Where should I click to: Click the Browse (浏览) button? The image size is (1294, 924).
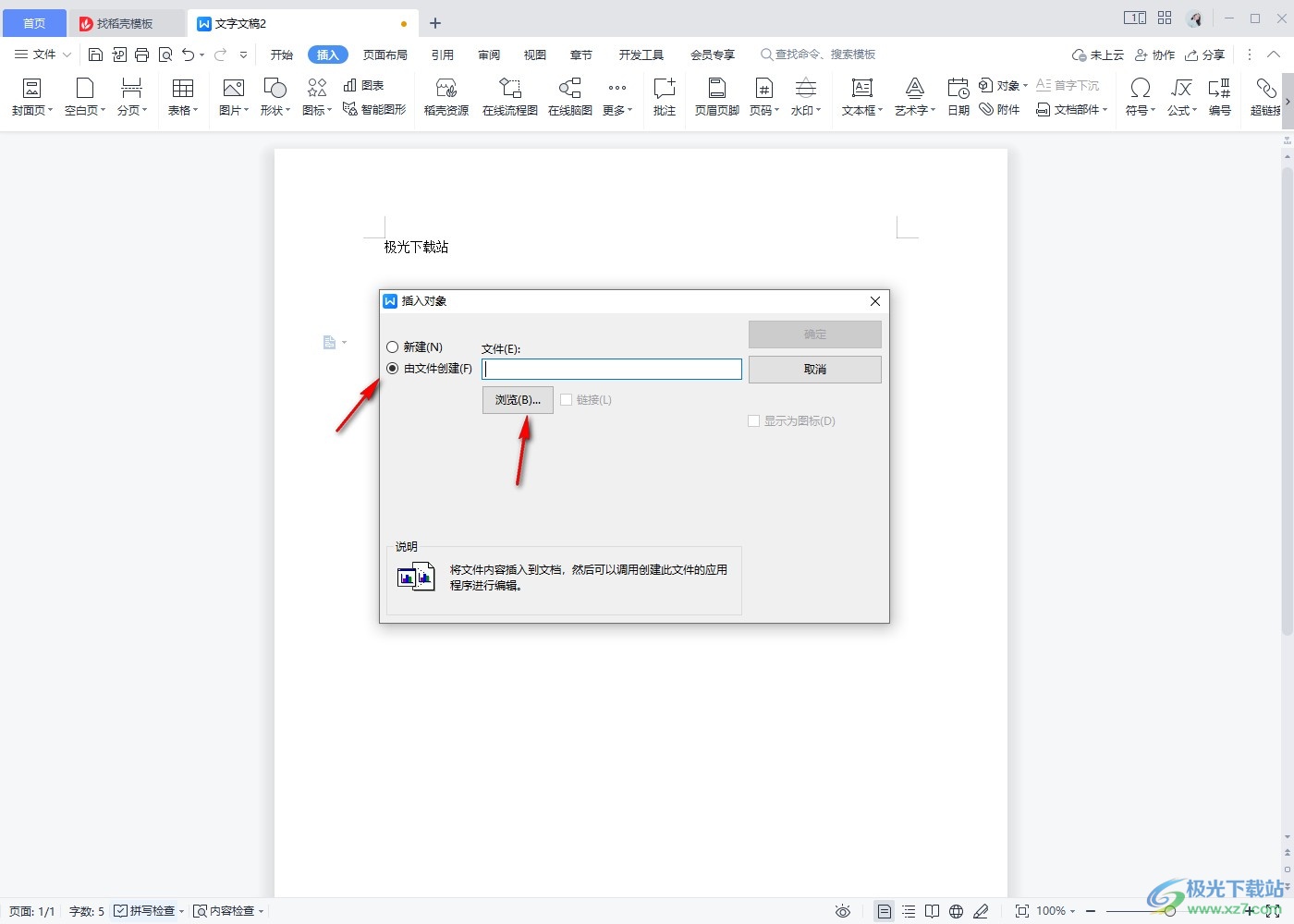[x=518, y=400]
